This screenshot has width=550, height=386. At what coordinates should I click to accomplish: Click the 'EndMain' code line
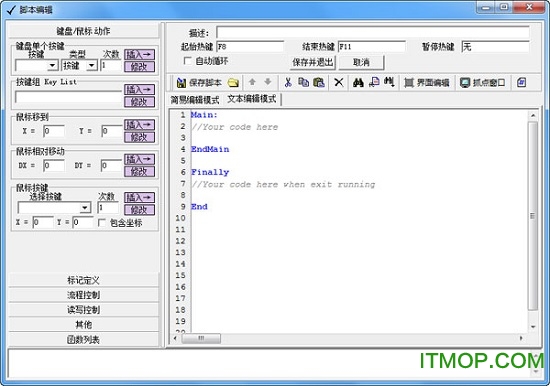[x=210, y=149]
